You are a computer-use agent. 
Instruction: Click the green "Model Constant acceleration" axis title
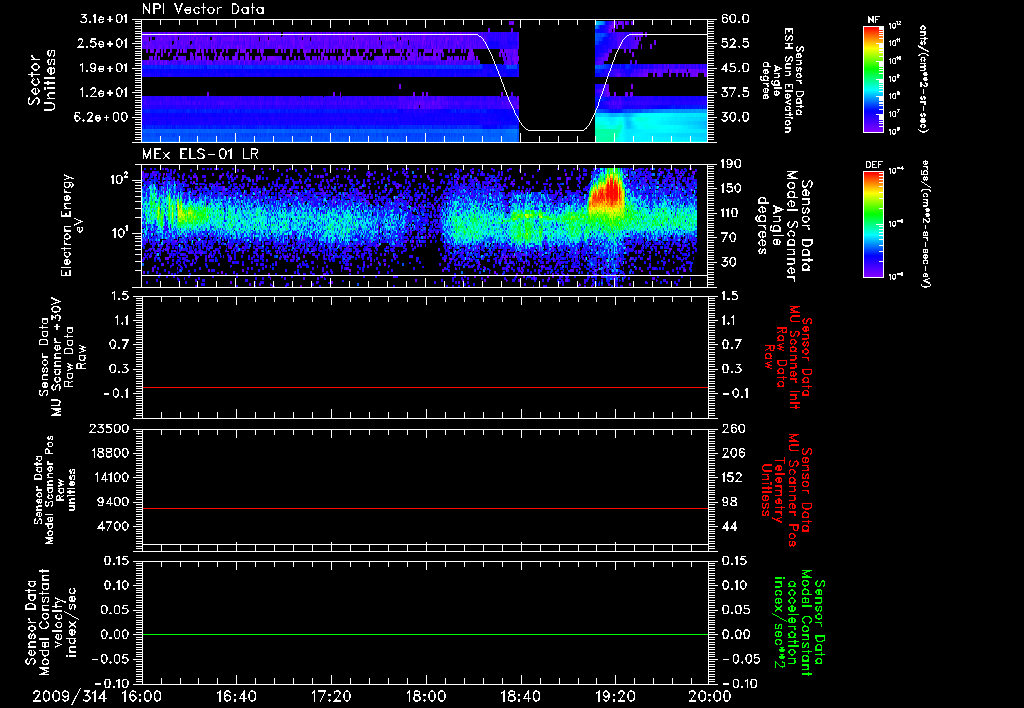[x=799, y=622]
